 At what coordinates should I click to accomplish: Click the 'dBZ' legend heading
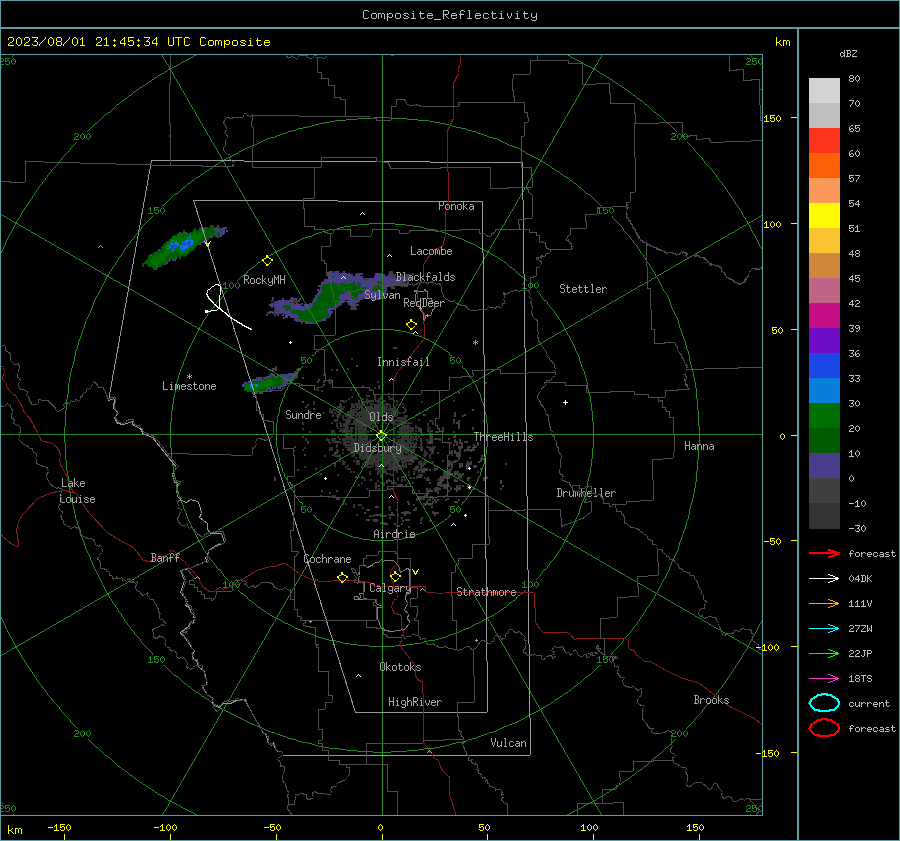pyautogui.click(x=848, y=53)
